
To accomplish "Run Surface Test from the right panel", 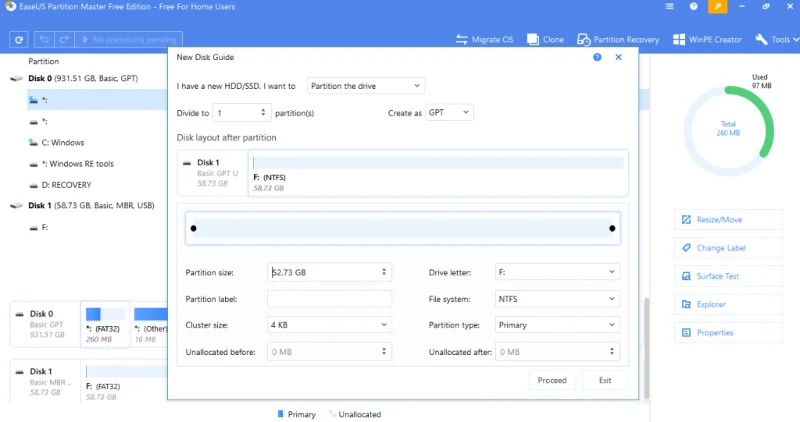I will pos(728,276).
